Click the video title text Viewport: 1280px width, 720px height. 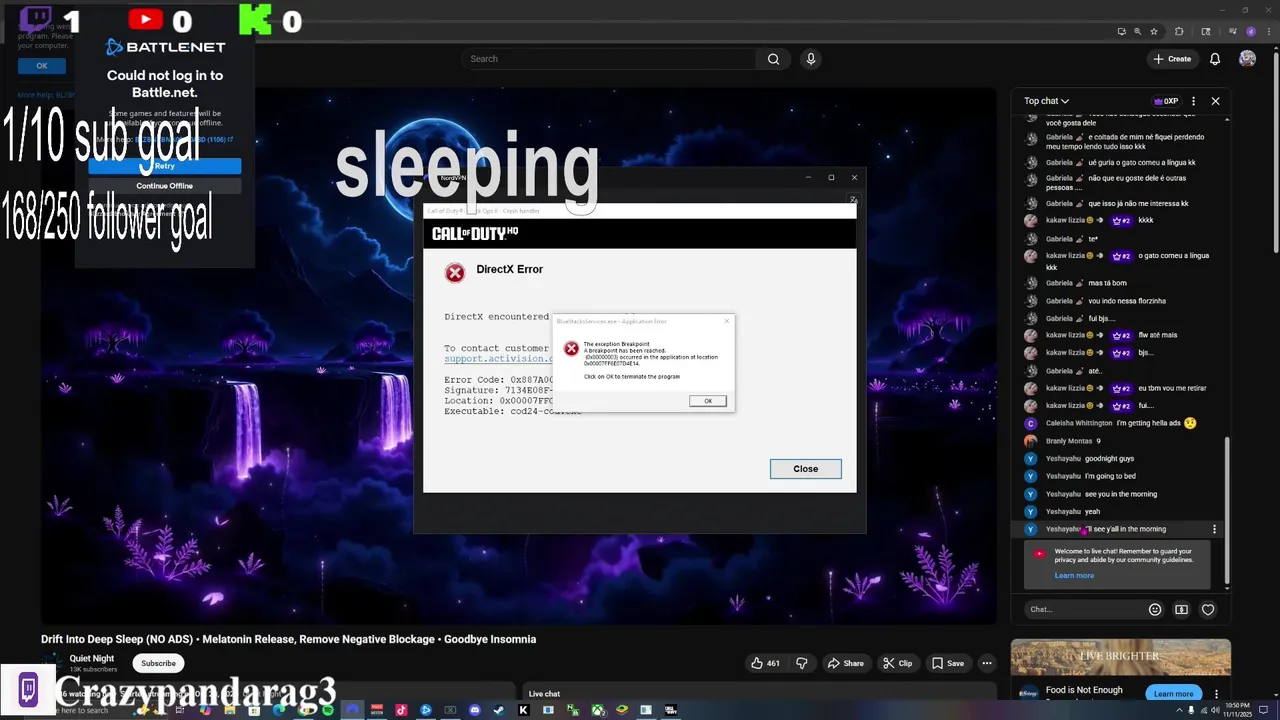(x=288, y=639)
